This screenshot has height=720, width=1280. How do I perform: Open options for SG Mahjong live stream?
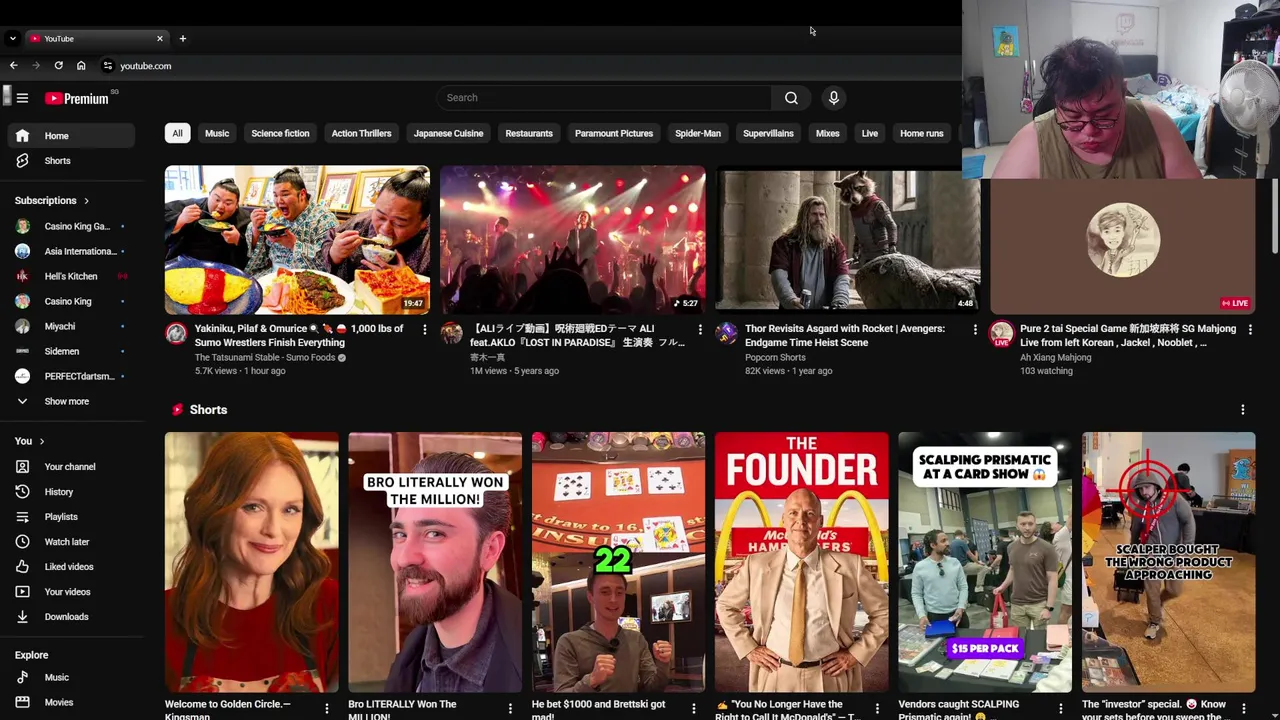point(1249,329)
